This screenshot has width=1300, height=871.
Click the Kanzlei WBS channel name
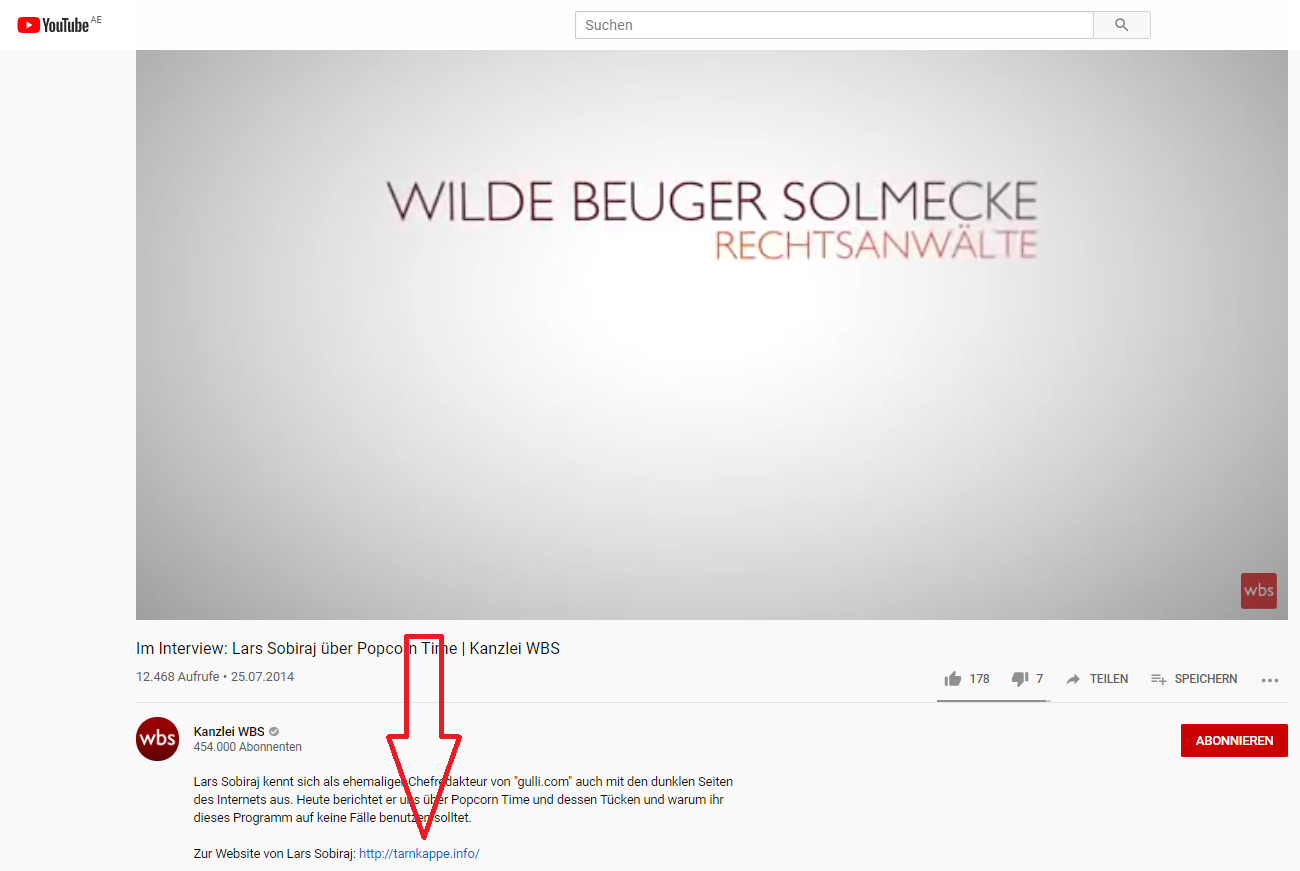(229, 732)
